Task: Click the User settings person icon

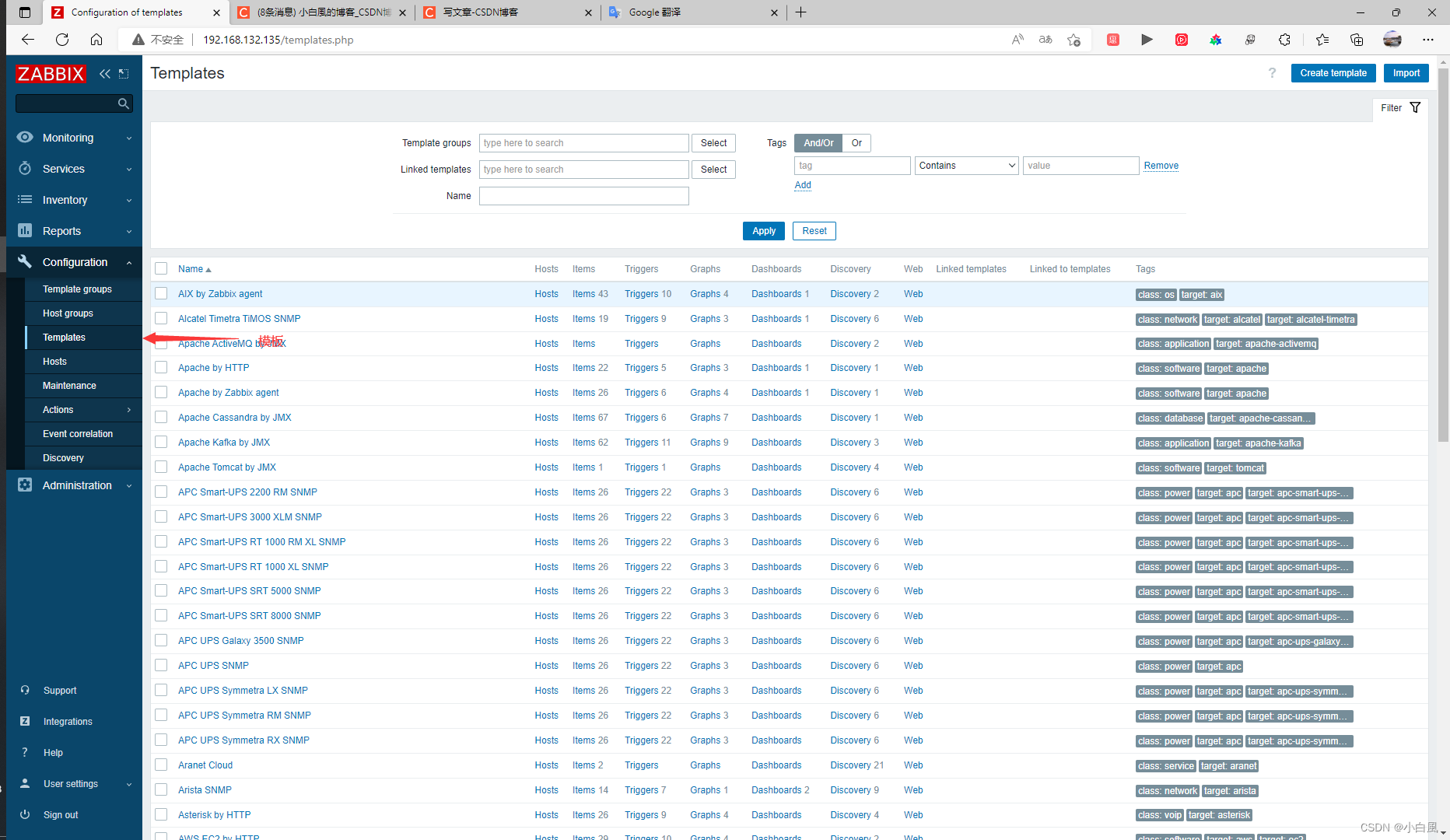Action: tap(25, 783)
